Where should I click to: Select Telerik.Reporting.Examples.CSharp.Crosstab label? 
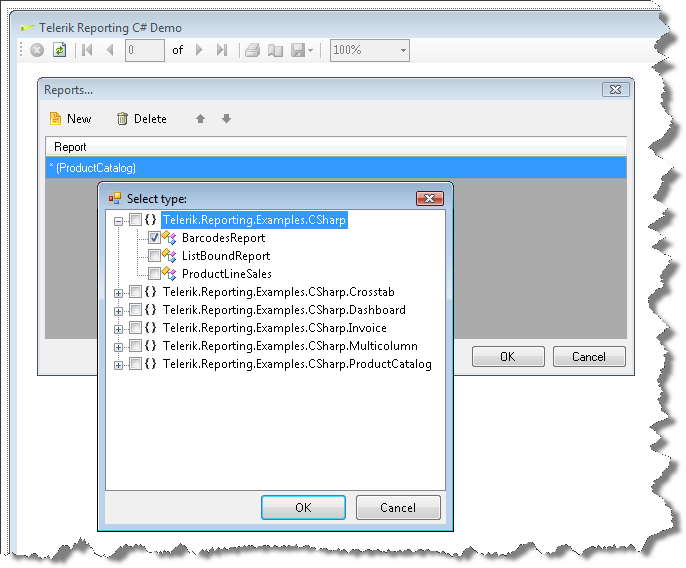click(279, 292)
